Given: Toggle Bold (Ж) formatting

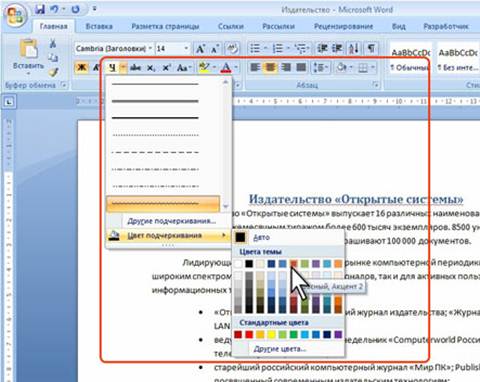Looking at the screenshot, I should pos(82,68).
